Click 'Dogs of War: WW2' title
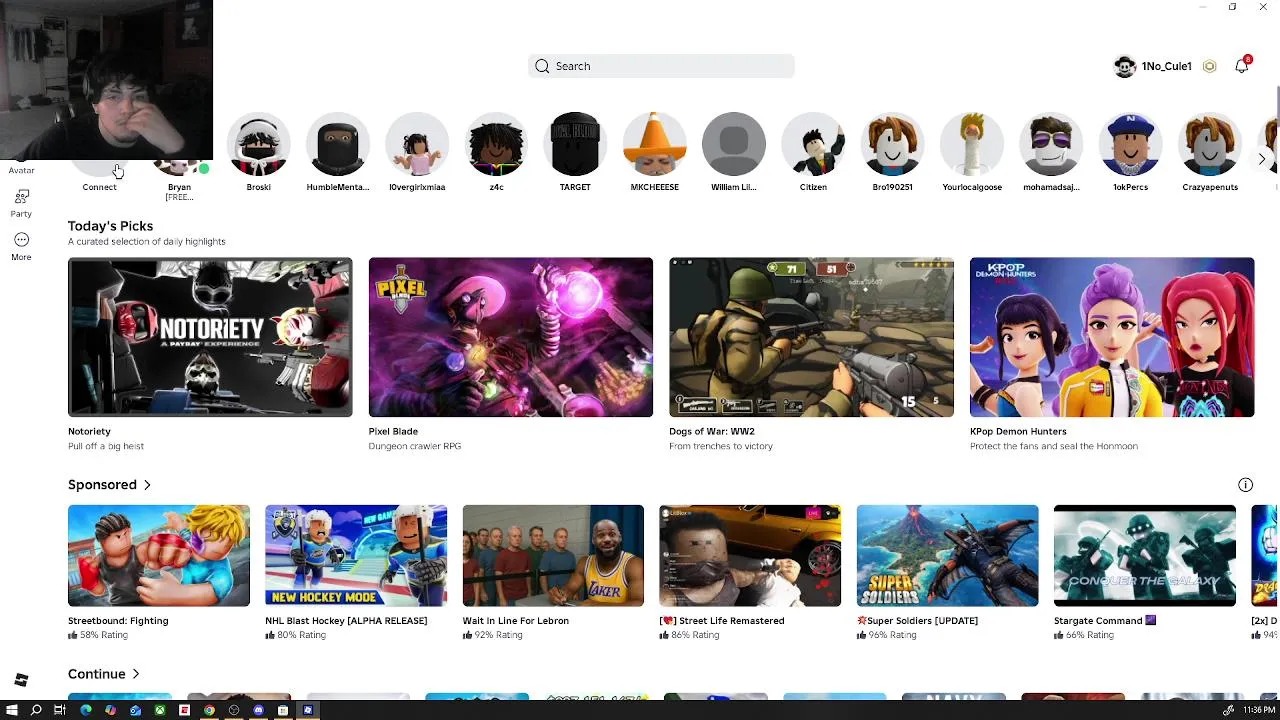The width and height of the screenshot is (1280, 720). click(712, 432)
